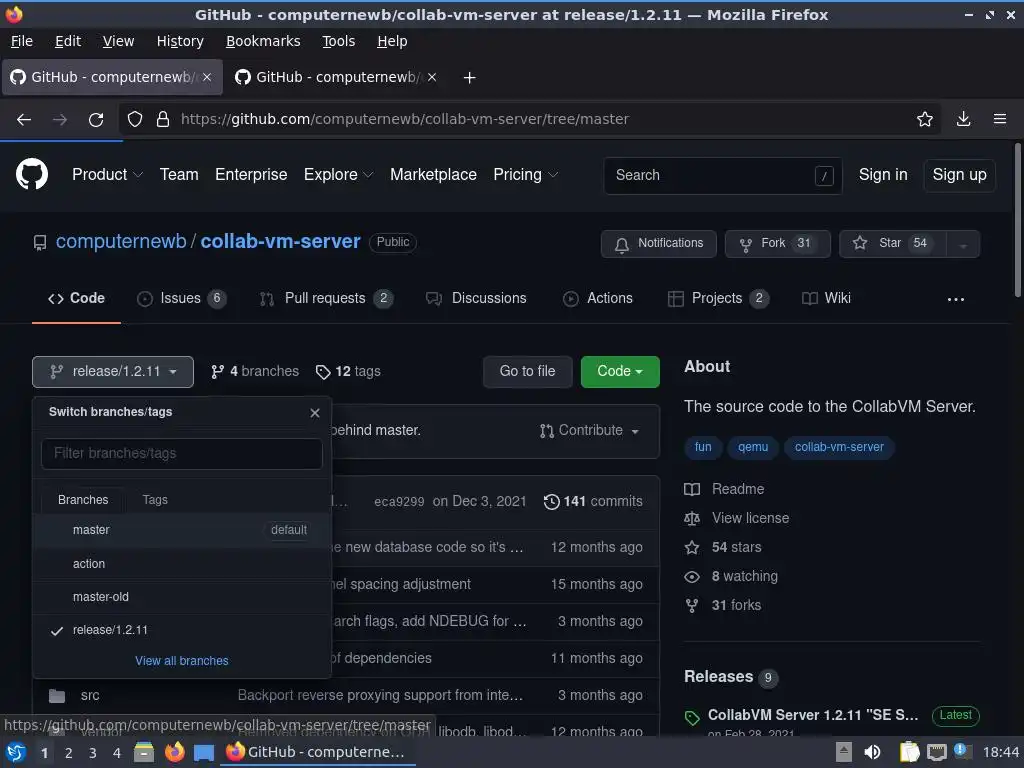Click the qemu topic tag
Image resolution: width=1024 pixels, height=768 pixels.
(752, 447)
